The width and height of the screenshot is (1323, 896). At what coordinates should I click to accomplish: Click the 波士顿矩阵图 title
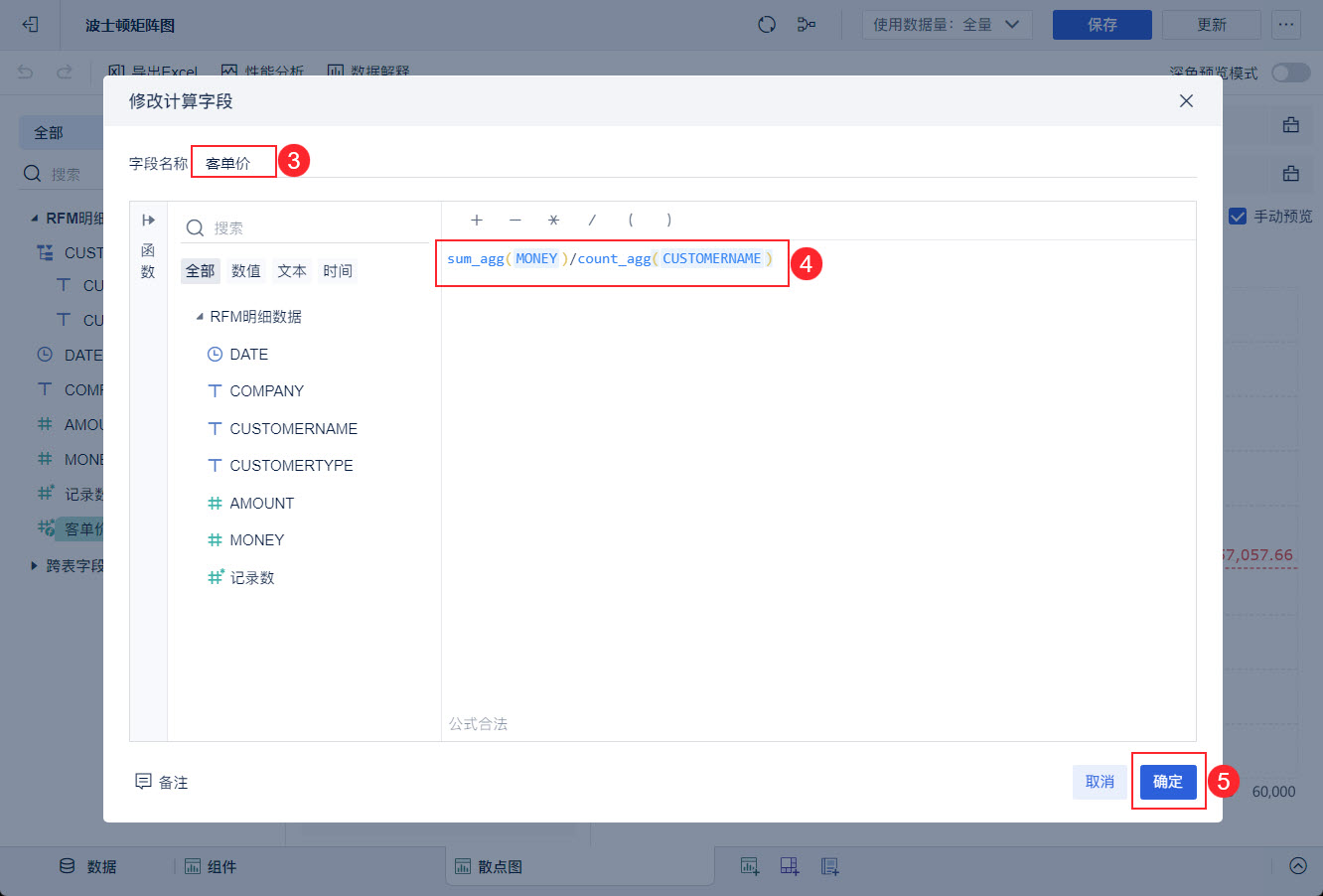(x=130, y=25)
